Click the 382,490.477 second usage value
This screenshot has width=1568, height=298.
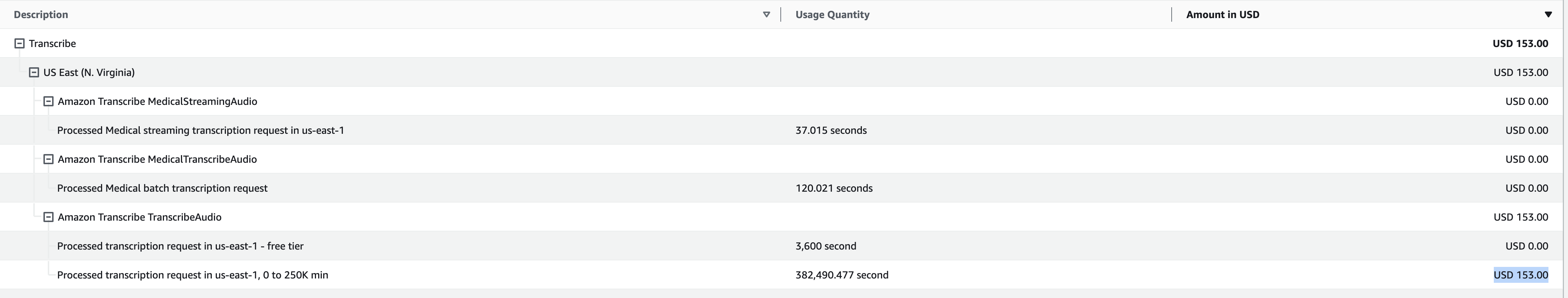point(842,275)
